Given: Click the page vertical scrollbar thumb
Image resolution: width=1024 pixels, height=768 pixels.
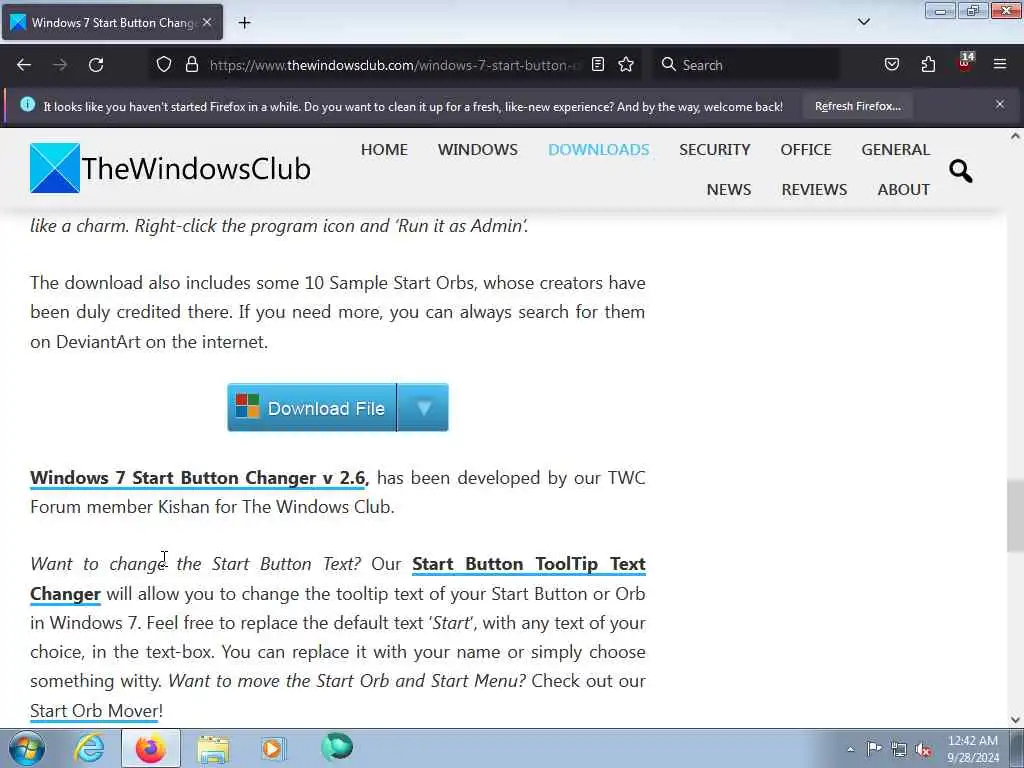Looking at the screenshot, I should 1015,516.
